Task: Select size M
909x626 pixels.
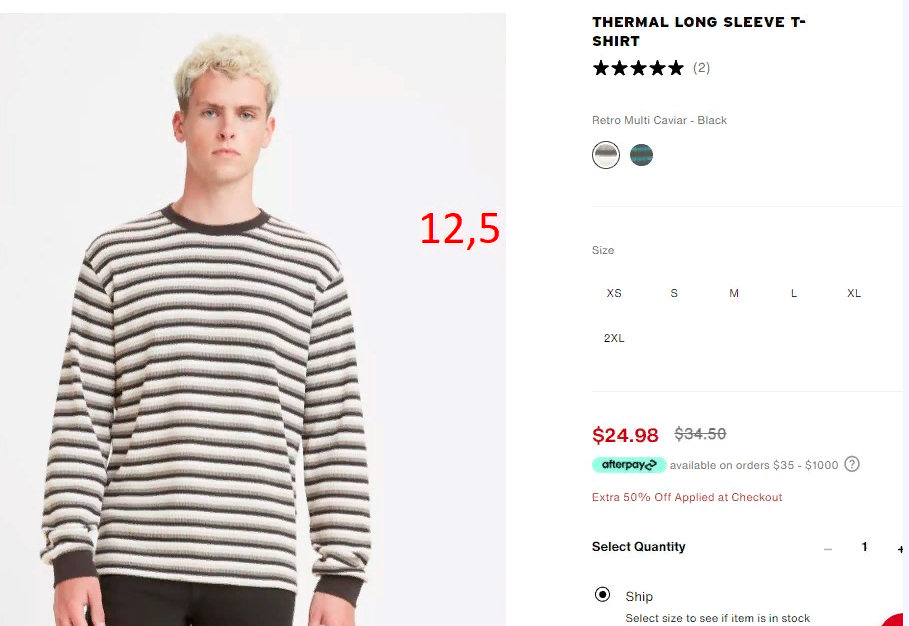Action: (x=734, y=293)
